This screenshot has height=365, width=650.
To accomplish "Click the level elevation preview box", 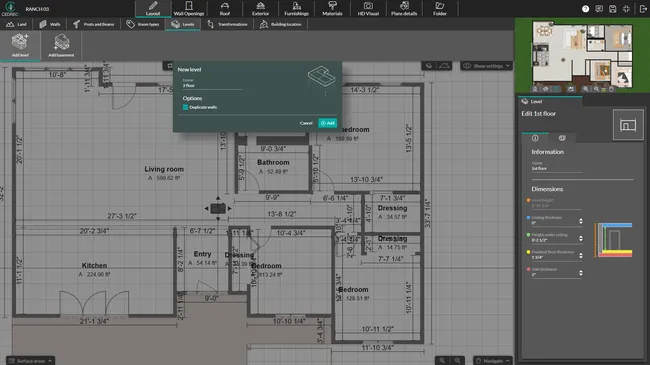I will click(628, 125).
